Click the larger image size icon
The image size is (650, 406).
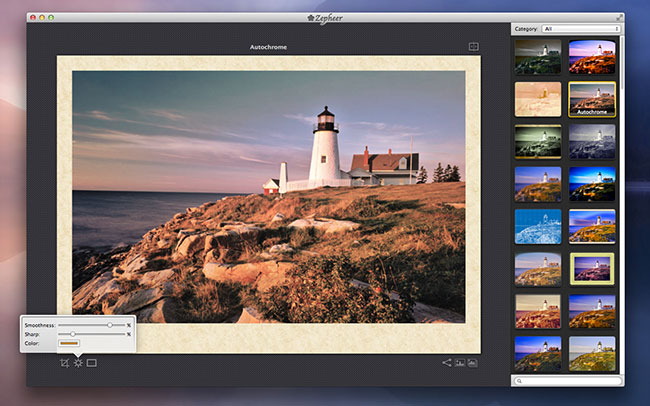(472, 362)
